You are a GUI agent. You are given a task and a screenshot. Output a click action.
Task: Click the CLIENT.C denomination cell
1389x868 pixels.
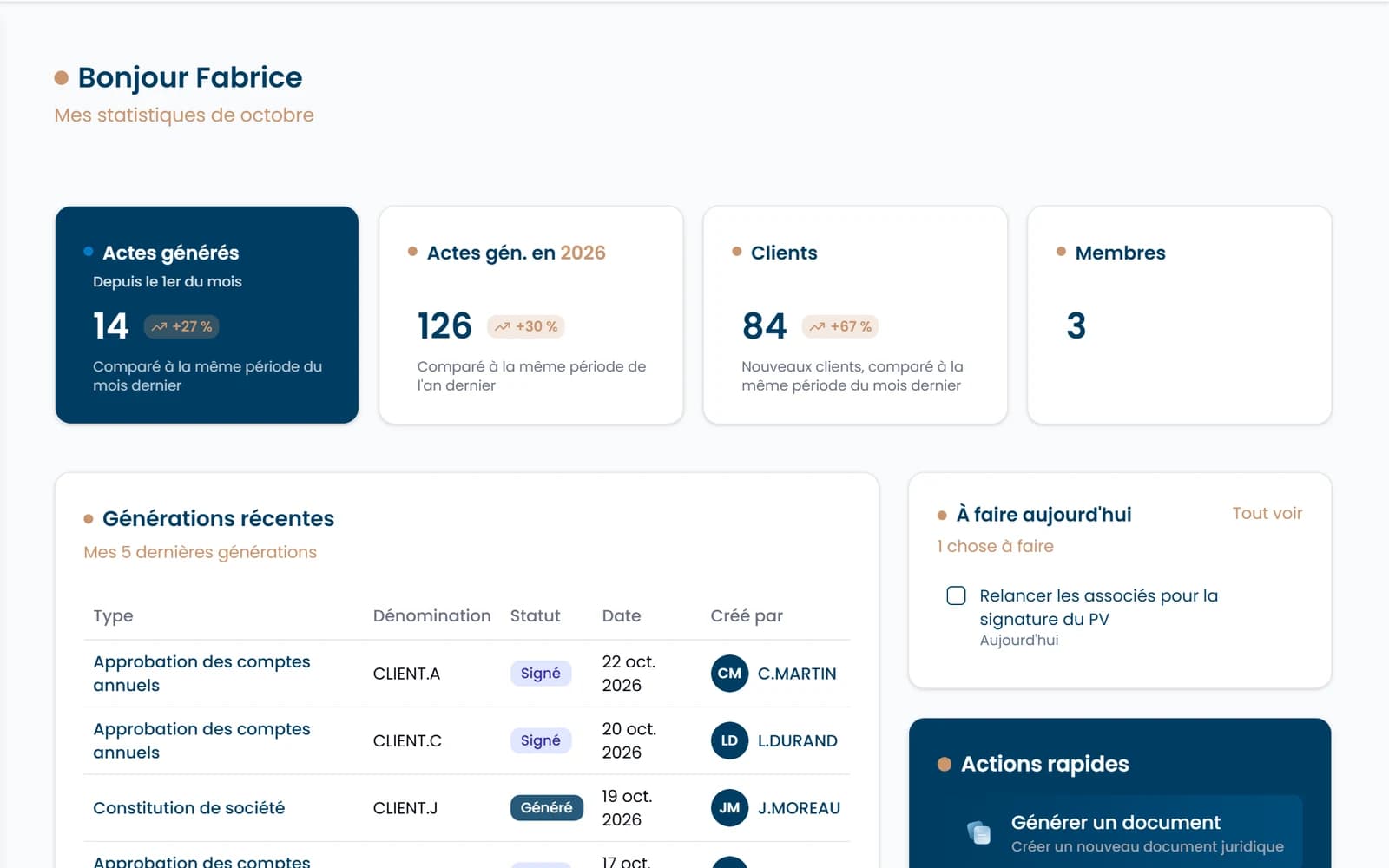tap(407, 740)
